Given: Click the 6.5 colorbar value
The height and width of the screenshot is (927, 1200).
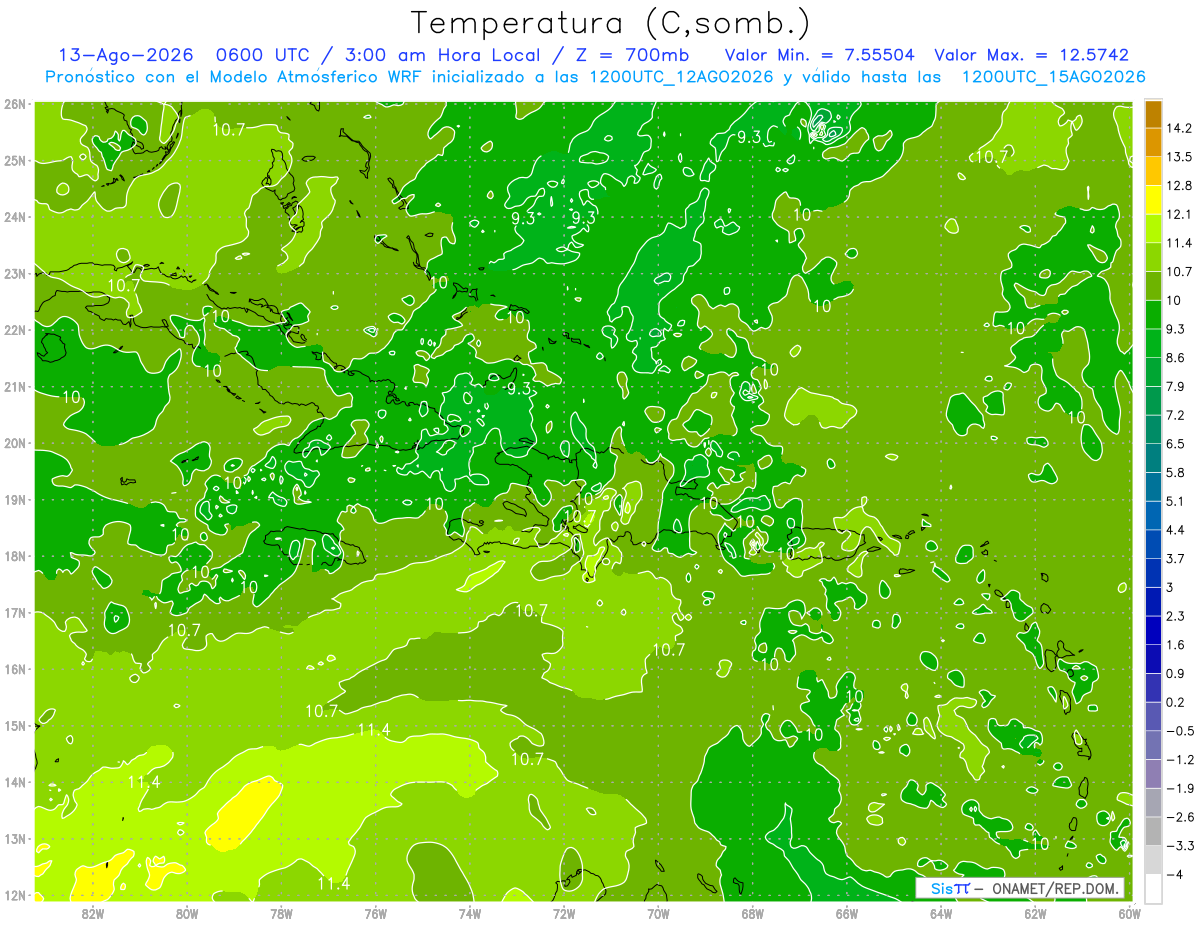Looking at the screenshot, I should pos(1176,443).
